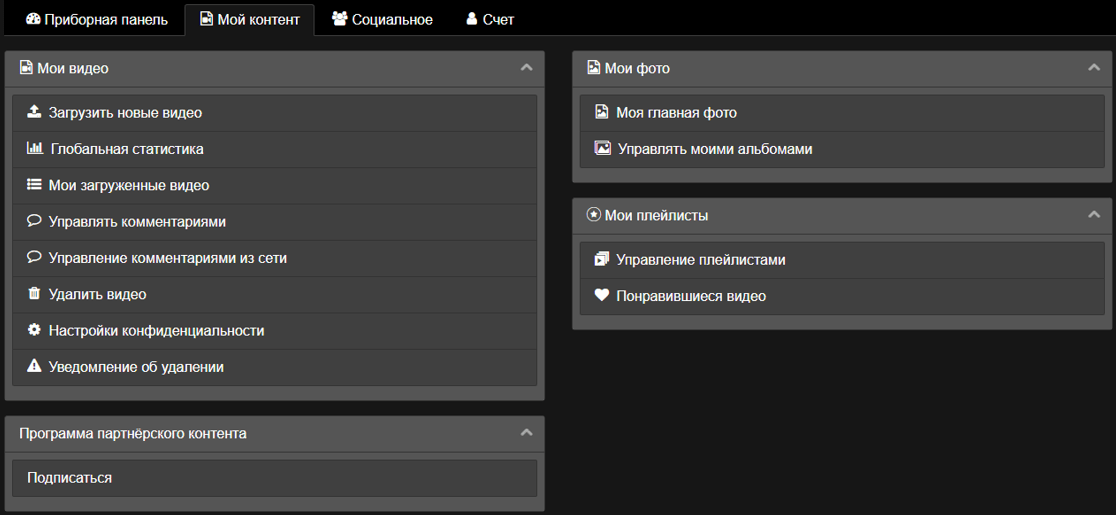Image resolution: width=1116 pixels, height=515 pixels.
Task: Click the playlist icon beside Управление плейлистами
Action: click(x=601, y=259)
